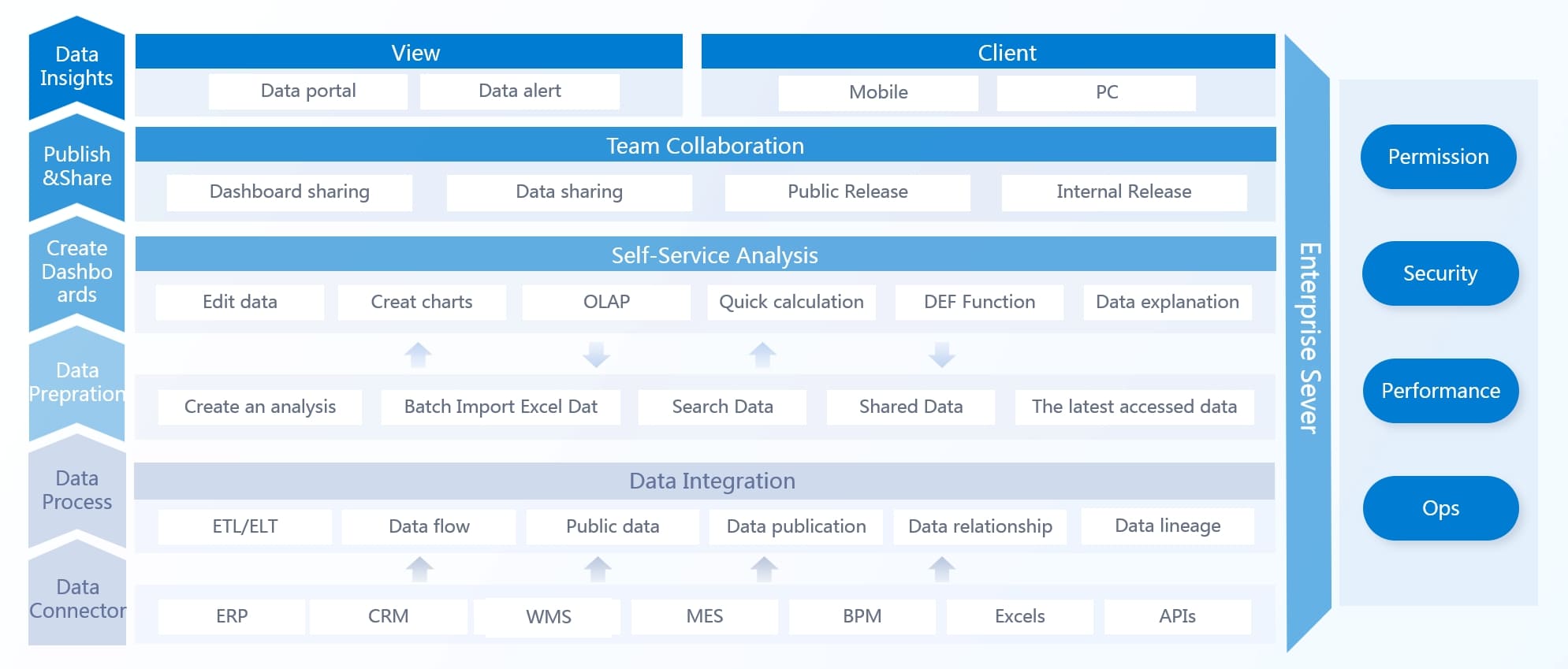
Task: Click the down arrow beneath OLAP
Action: (596, 355)
